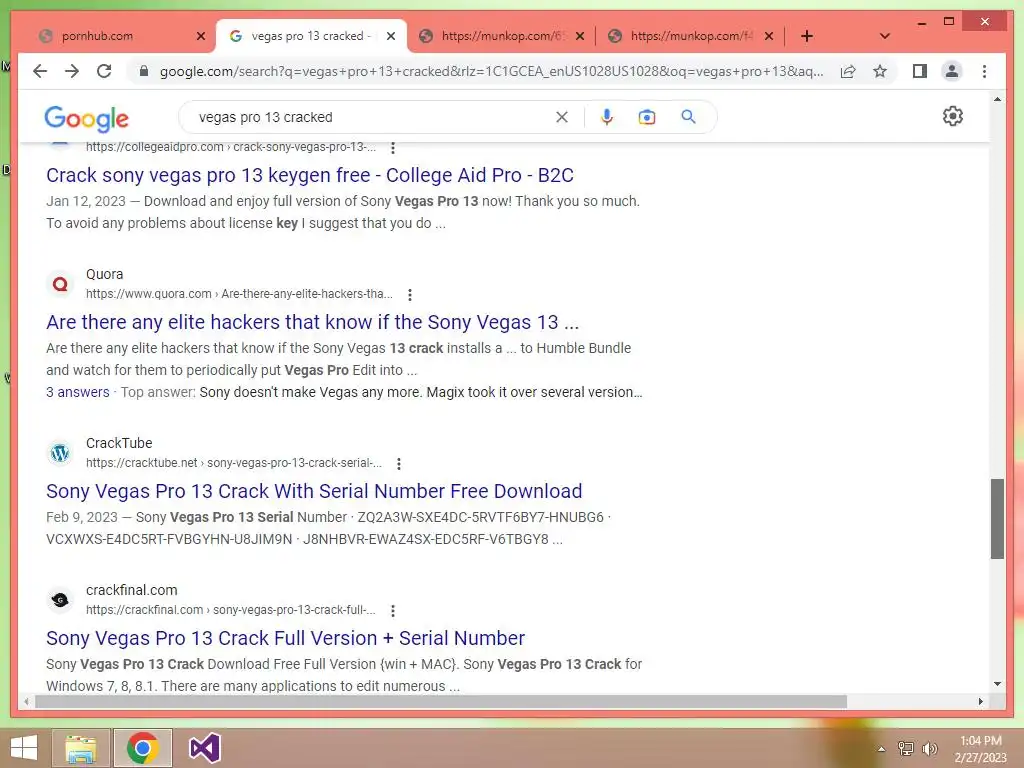Open the taskbar clock and date
The height and width of the screenshot is (768, 1024).
980,748
